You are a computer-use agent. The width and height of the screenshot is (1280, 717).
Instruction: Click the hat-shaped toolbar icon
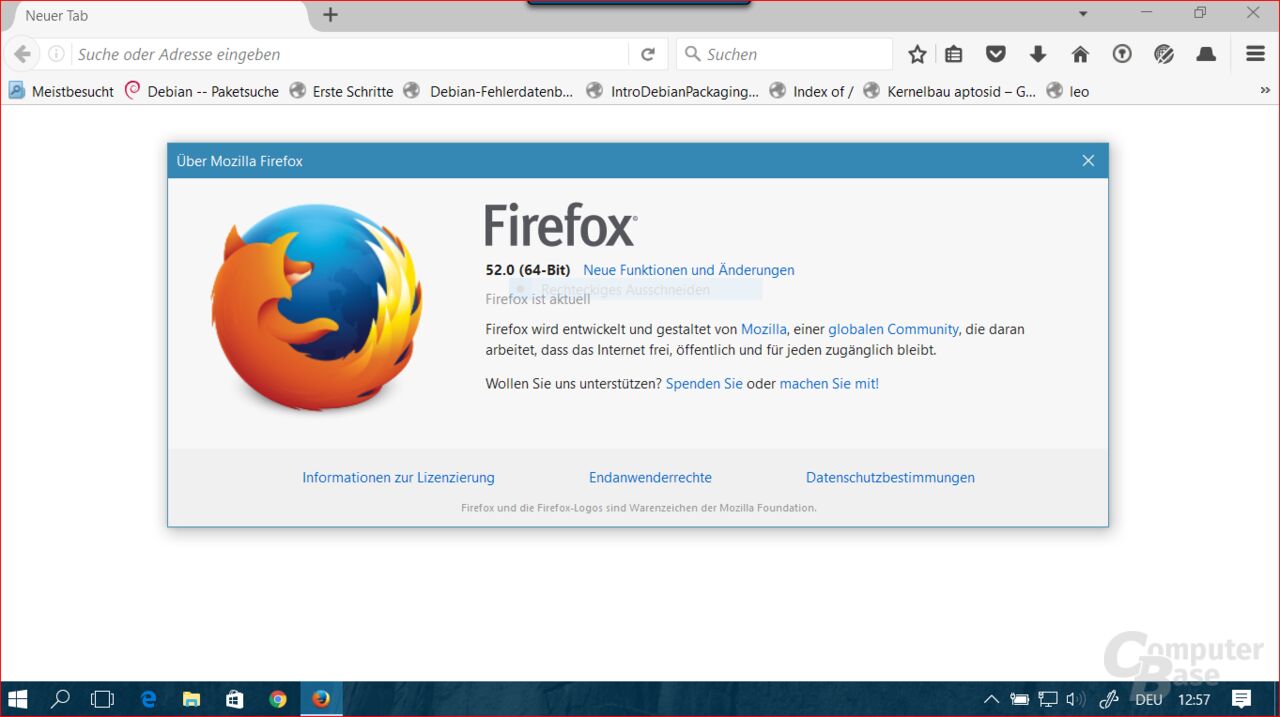tap(1206, 54)
